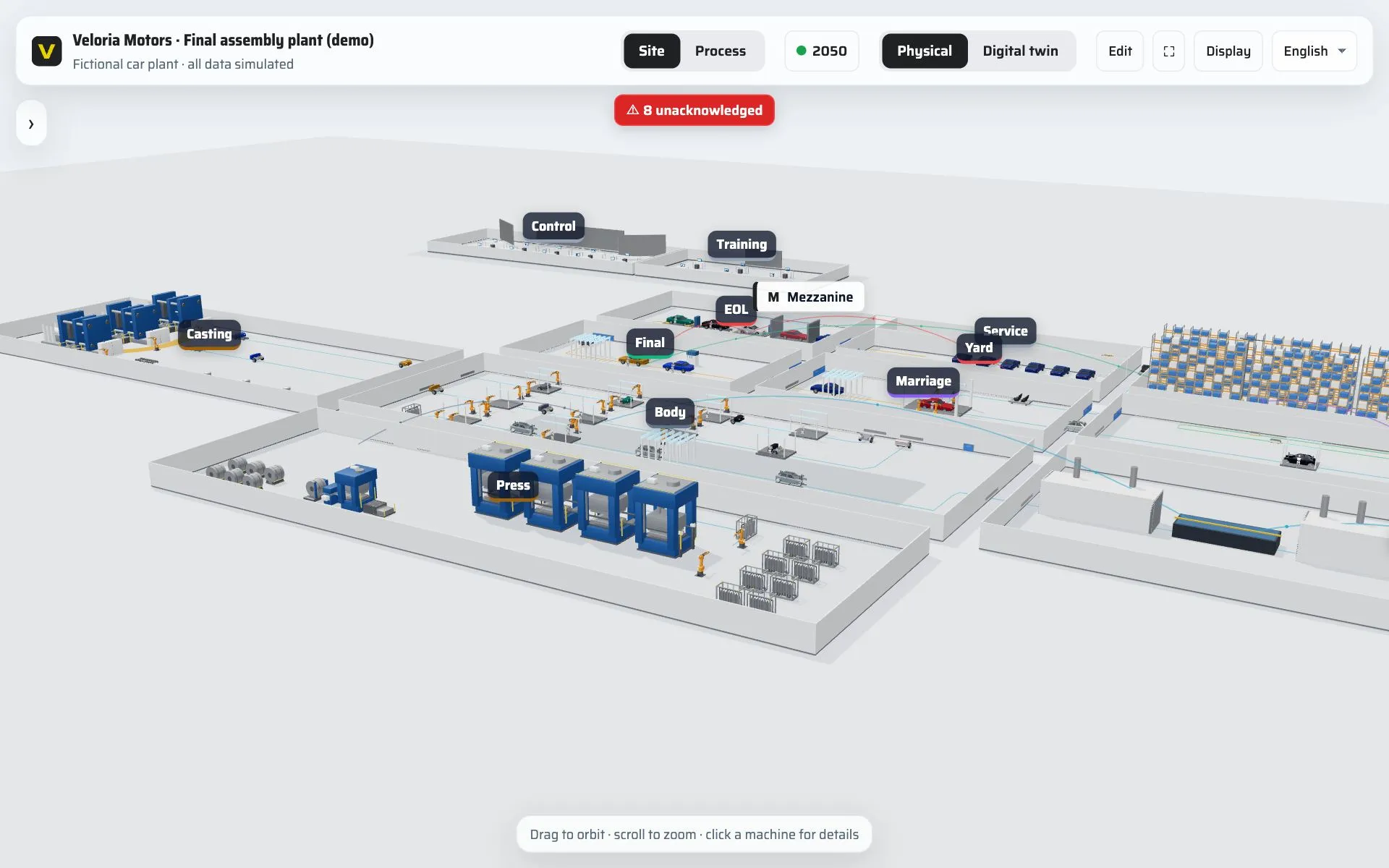Image resolution: width=1389 pixels, height=868 pixels.
Task: Open the Edit mode button
Action: tap(1119, 51)
